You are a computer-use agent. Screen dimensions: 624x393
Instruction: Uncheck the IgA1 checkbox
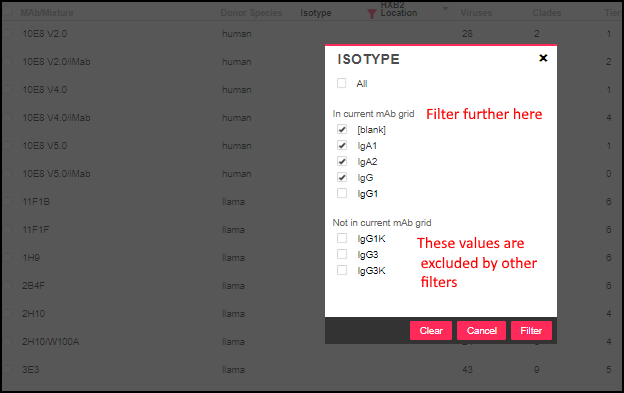[342, 145]
